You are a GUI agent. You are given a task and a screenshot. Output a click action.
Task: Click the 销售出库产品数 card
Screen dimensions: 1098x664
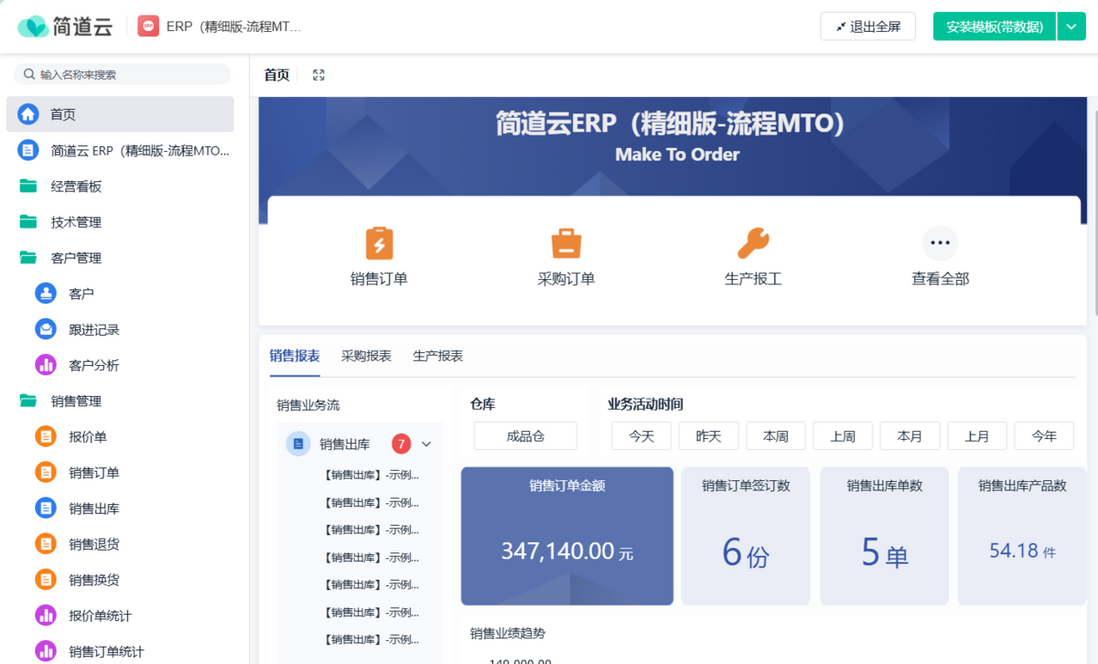[x=1022, y=536]
